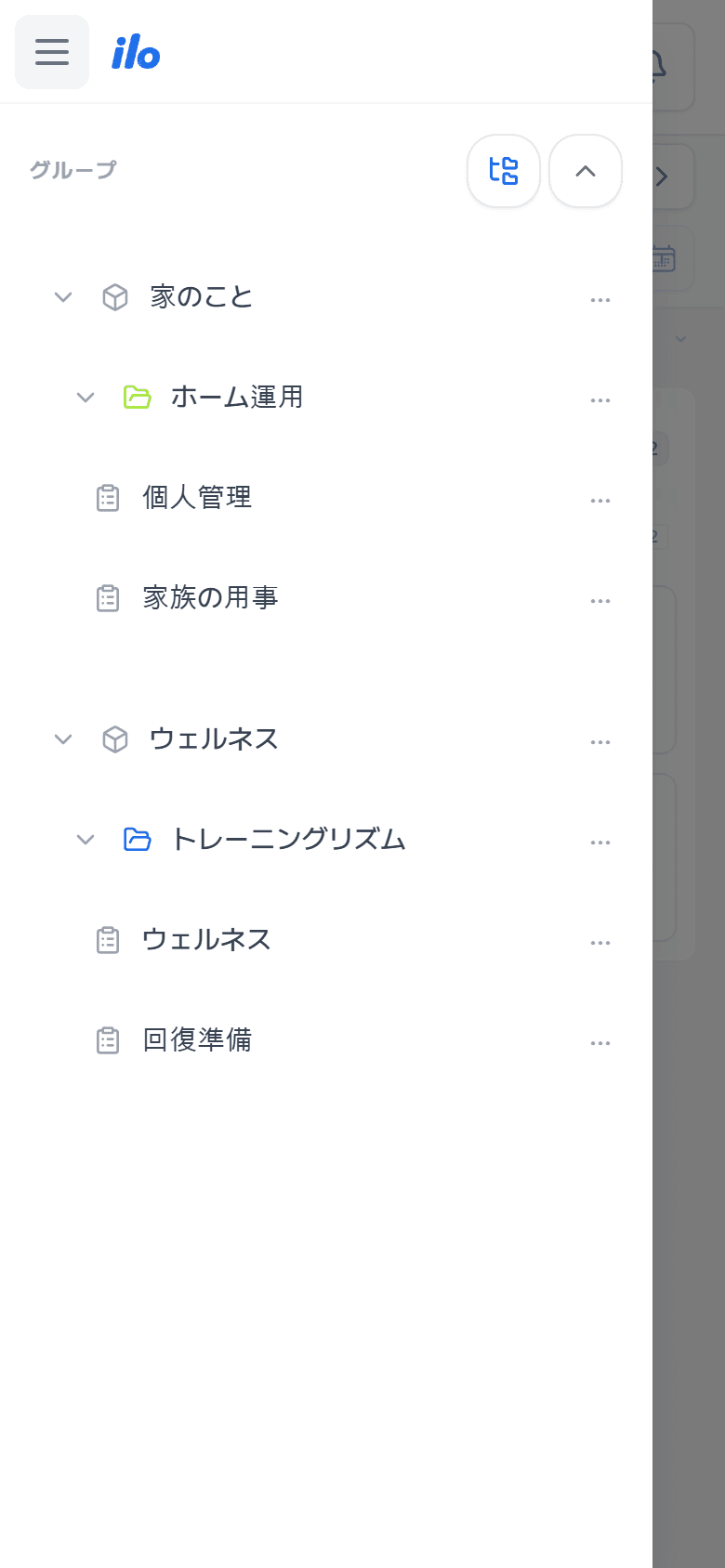Select the blue トレーニングリズム folder icon
The width and height of the screenshot is (725, 1568).
tap(138, 840)
